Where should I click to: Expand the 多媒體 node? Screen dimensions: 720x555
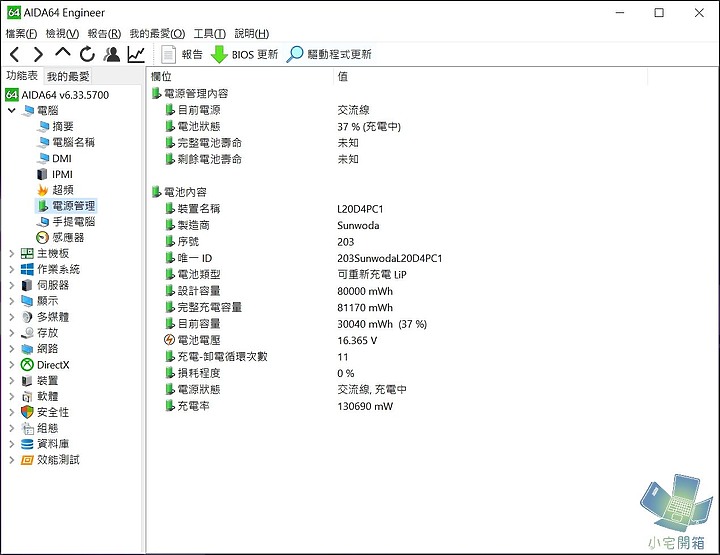(x=12, y=317)
